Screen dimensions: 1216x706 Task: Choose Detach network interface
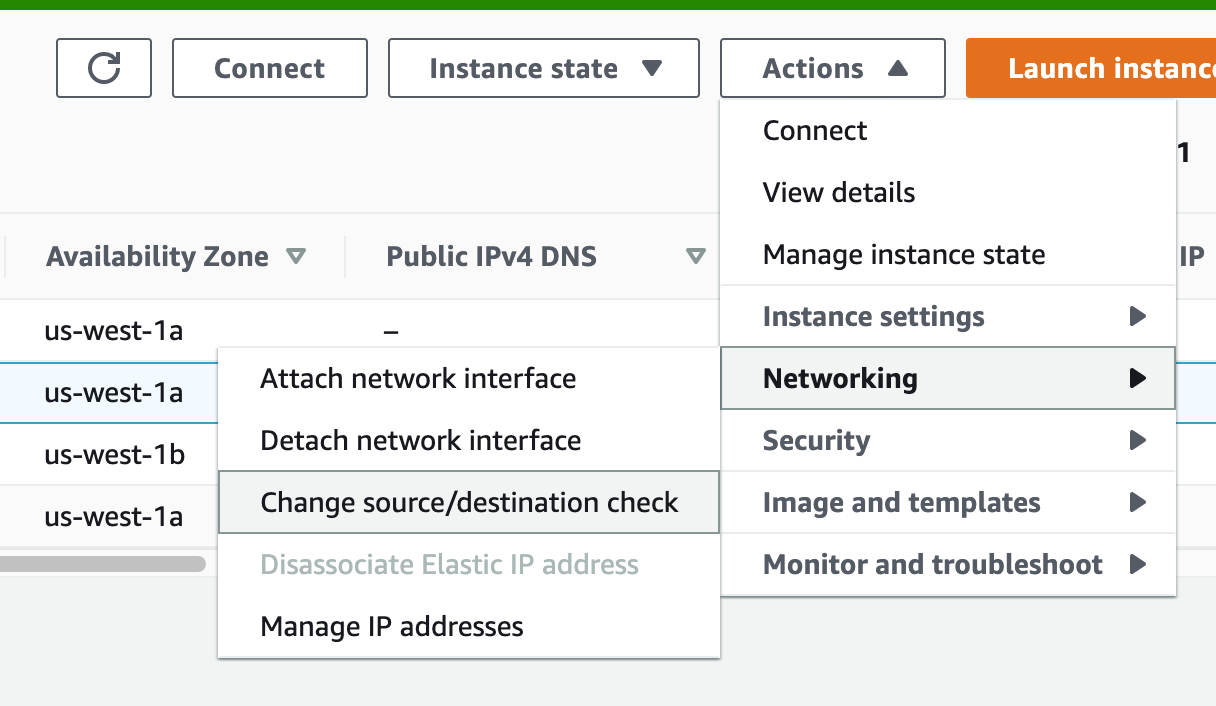[x=420, y=440]
